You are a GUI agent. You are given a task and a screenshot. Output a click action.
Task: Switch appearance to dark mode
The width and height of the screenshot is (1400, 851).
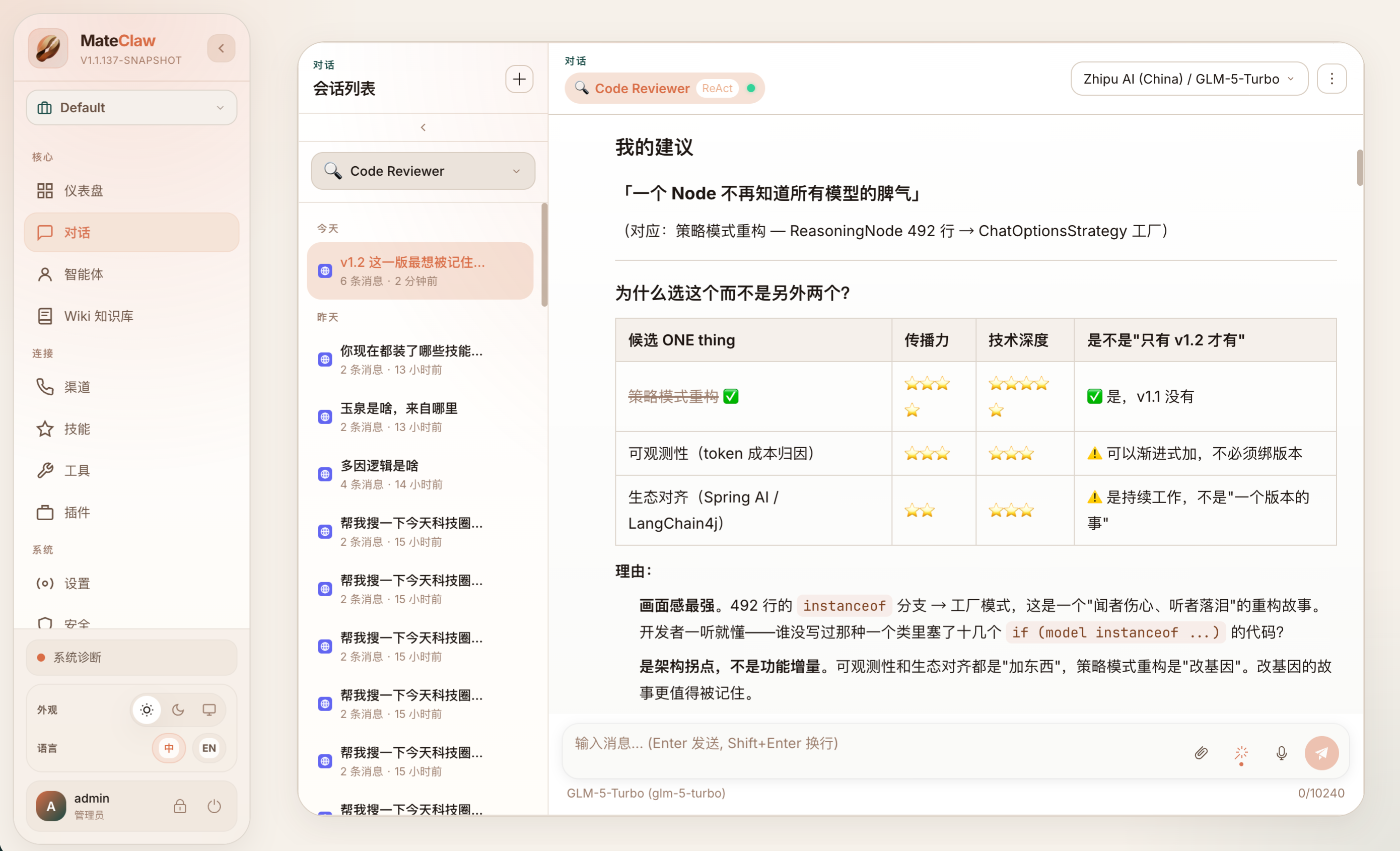[178, 710]
